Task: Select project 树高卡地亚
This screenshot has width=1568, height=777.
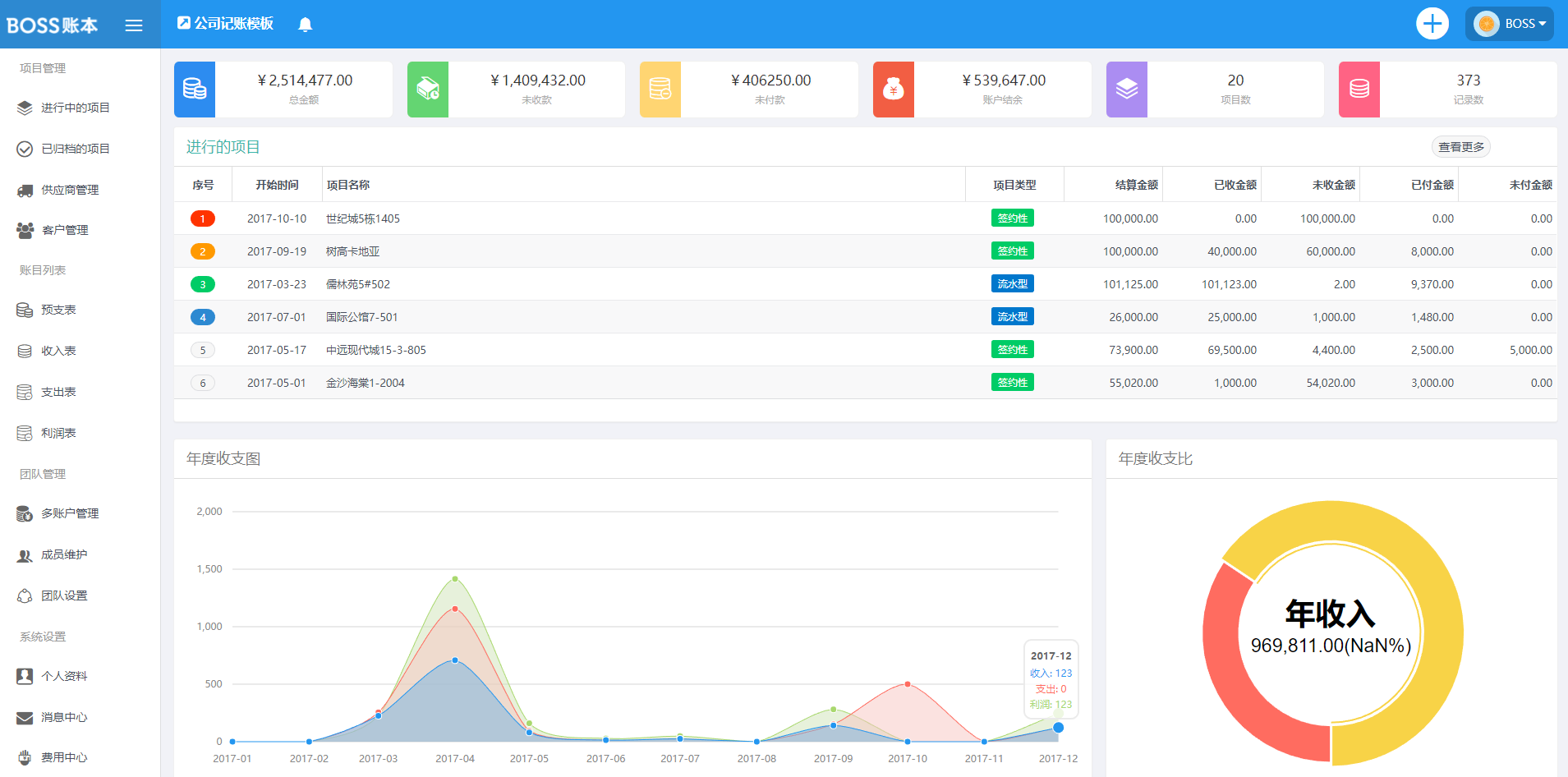Action: (x=353, y=251)
